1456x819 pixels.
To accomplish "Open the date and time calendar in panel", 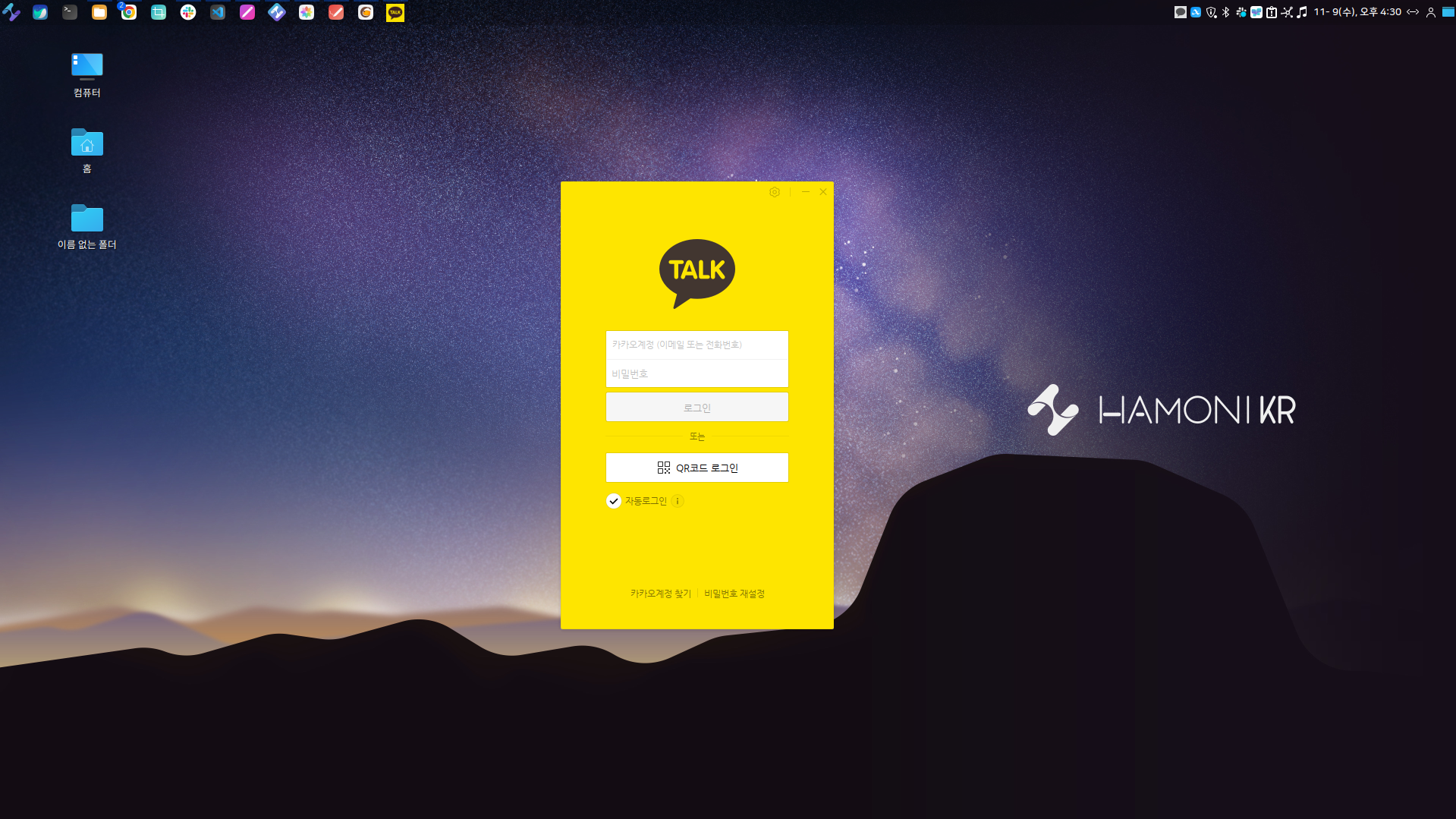I will [x=1357, y=12].
